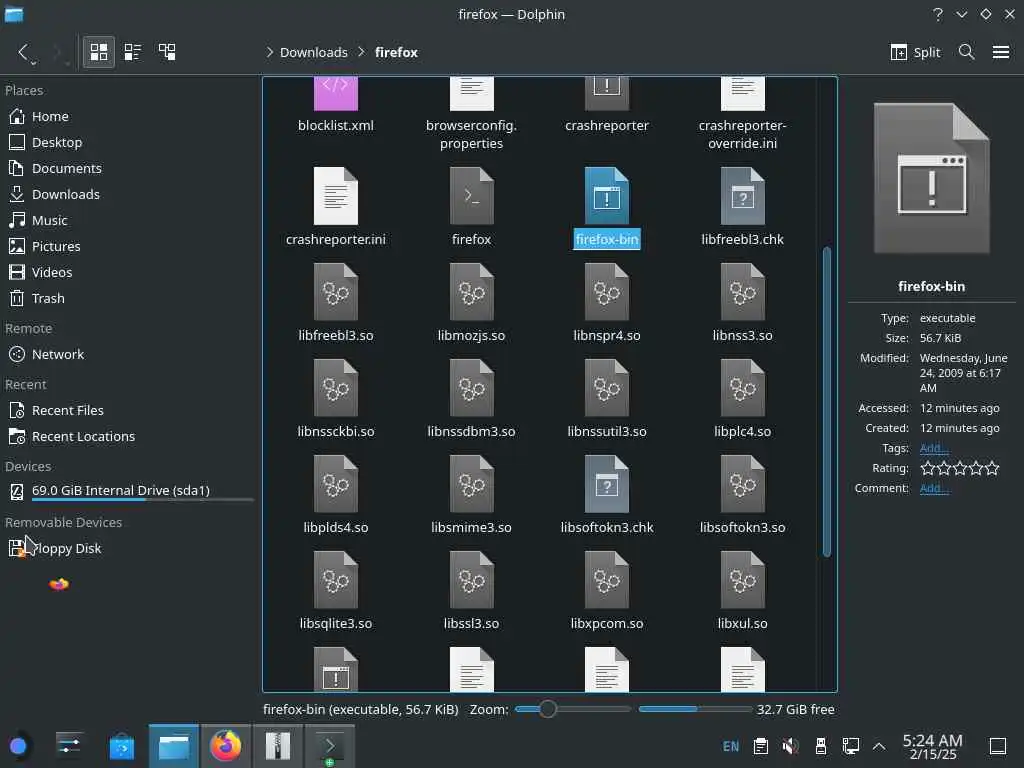The width and height of the screenshot is (1024, 768).
Task: Select libnssckbi.so library
Action: pos(336,400)
